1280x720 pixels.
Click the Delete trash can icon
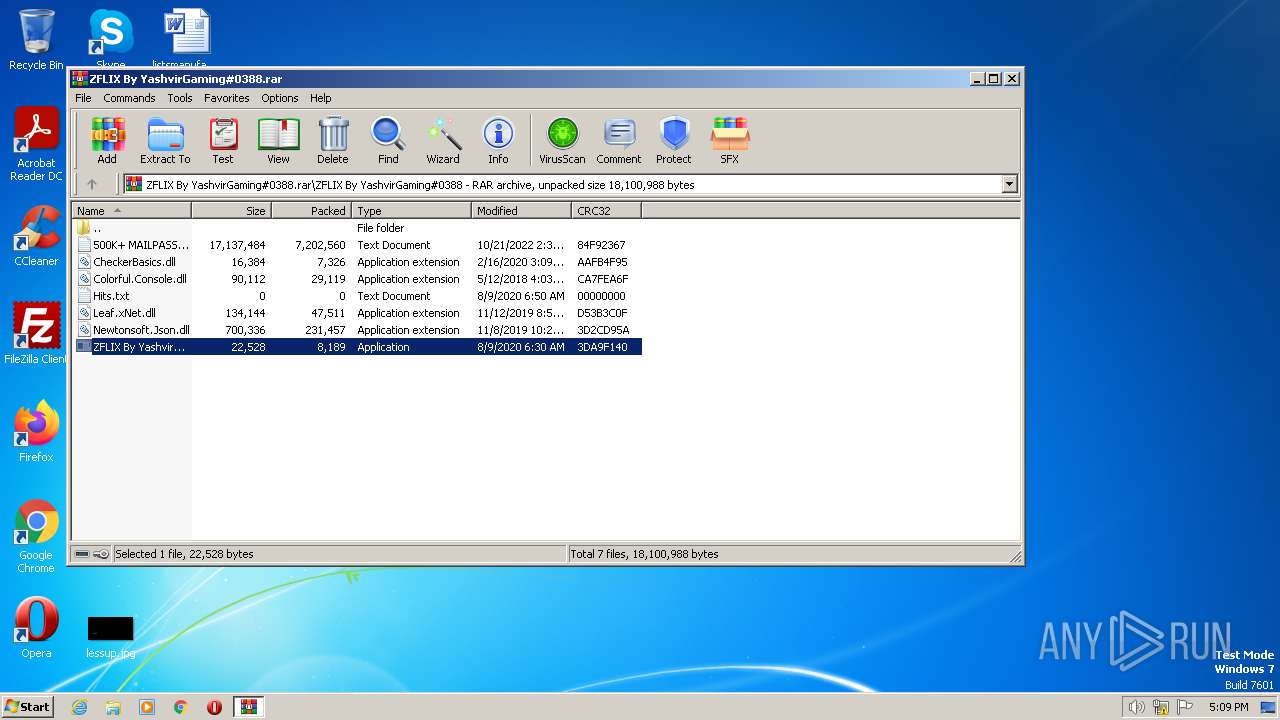tap(333, 140)
